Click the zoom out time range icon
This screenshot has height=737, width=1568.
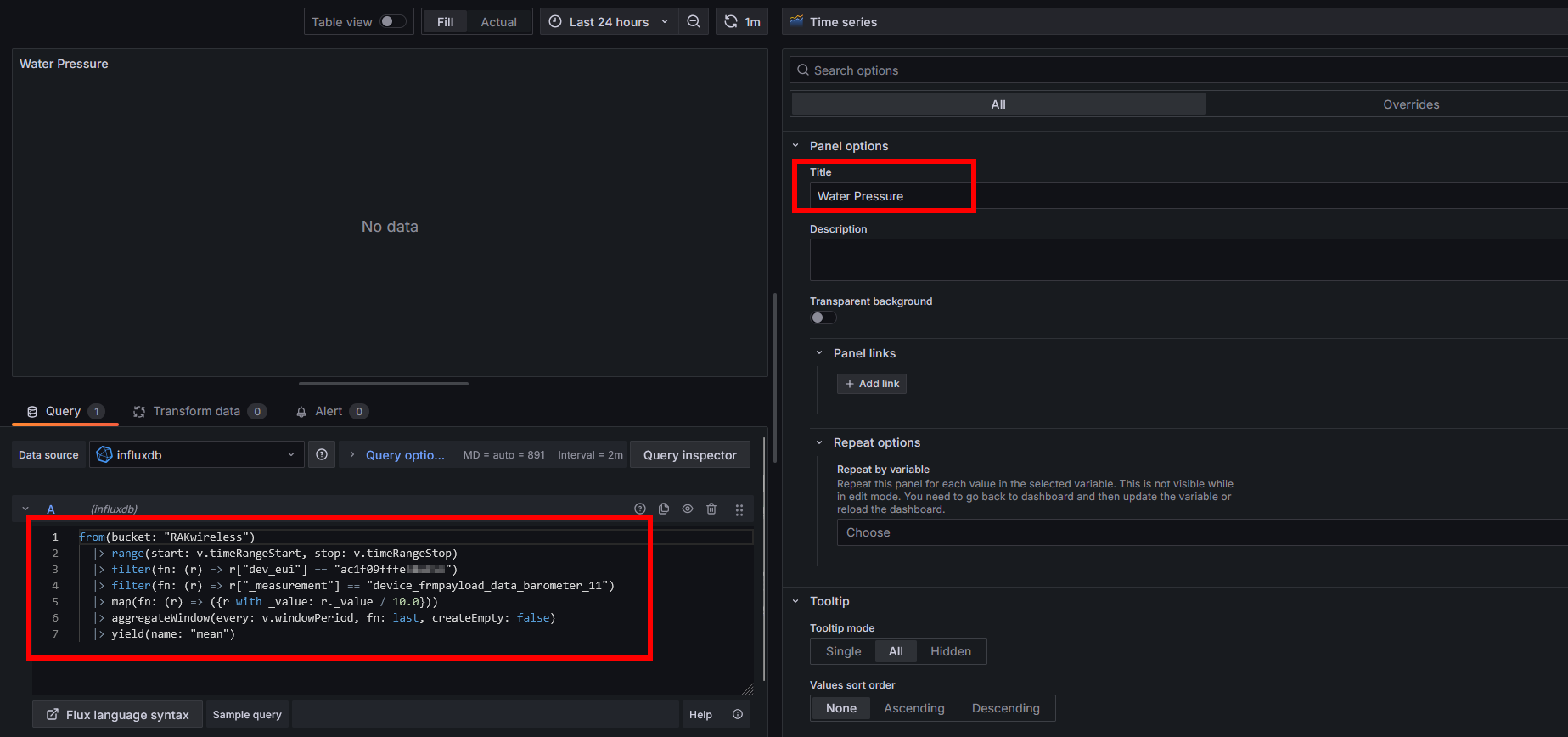click(694, 22)
